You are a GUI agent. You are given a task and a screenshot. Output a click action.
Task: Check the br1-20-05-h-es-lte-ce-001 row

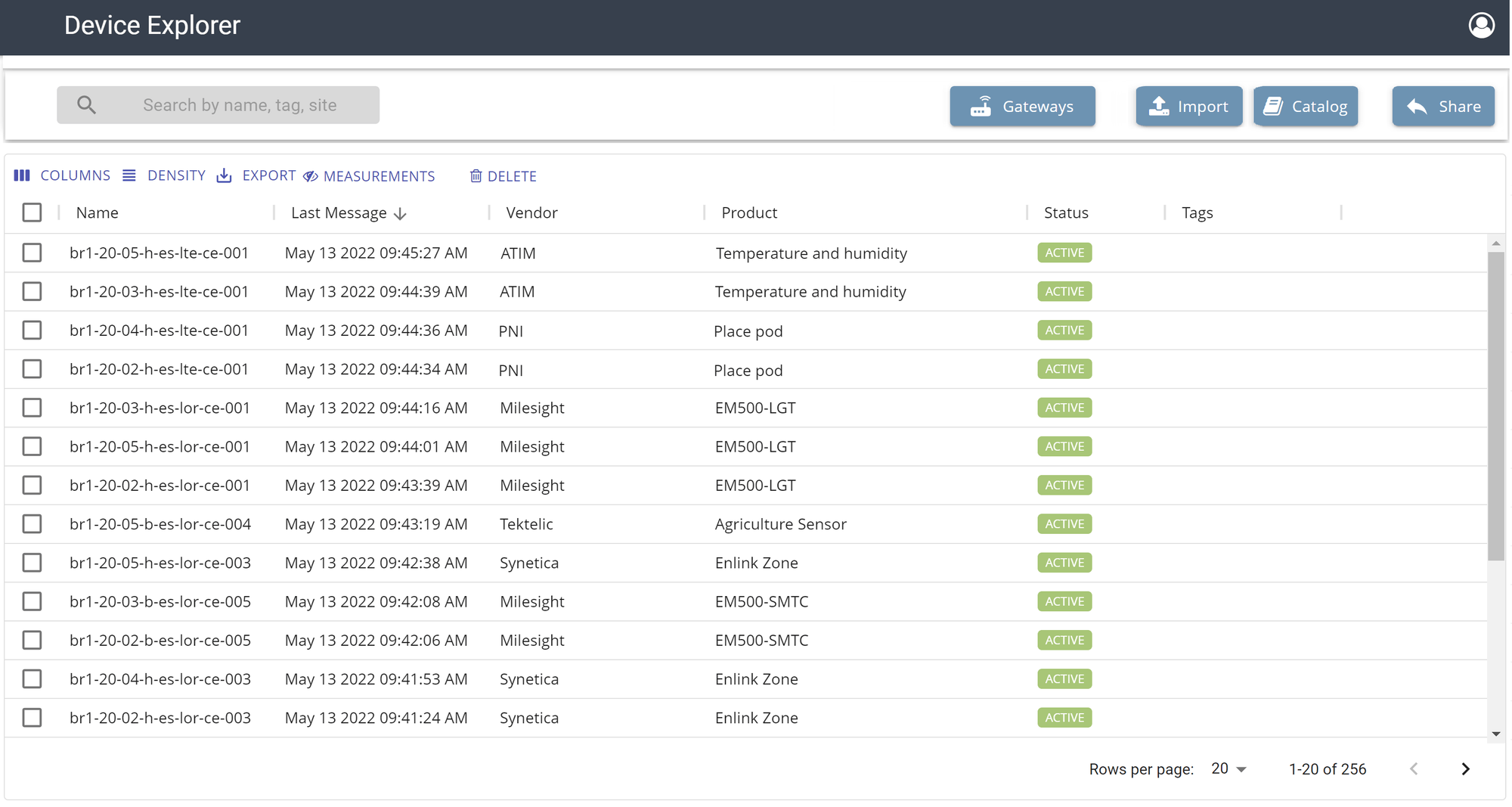pos(32,253)
